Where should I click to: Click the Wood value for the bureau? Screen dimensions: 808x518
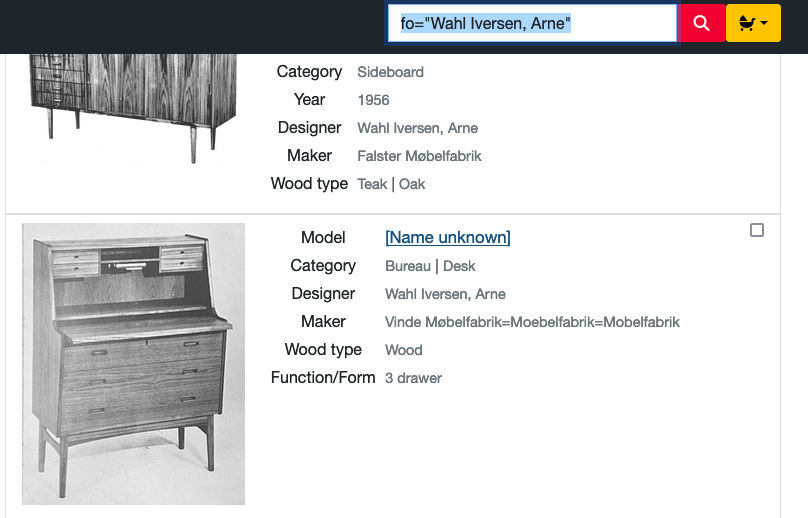coord(403,350)
